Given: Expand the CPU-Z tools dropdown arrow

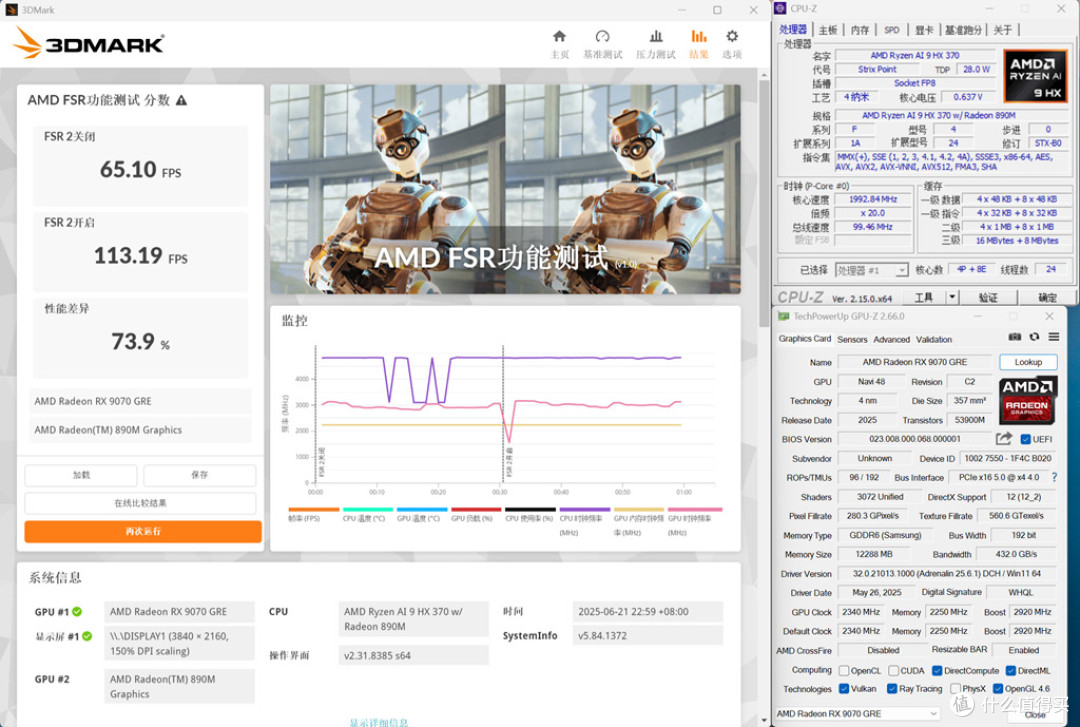Looking at the screenshot, I should pos(953,297).
